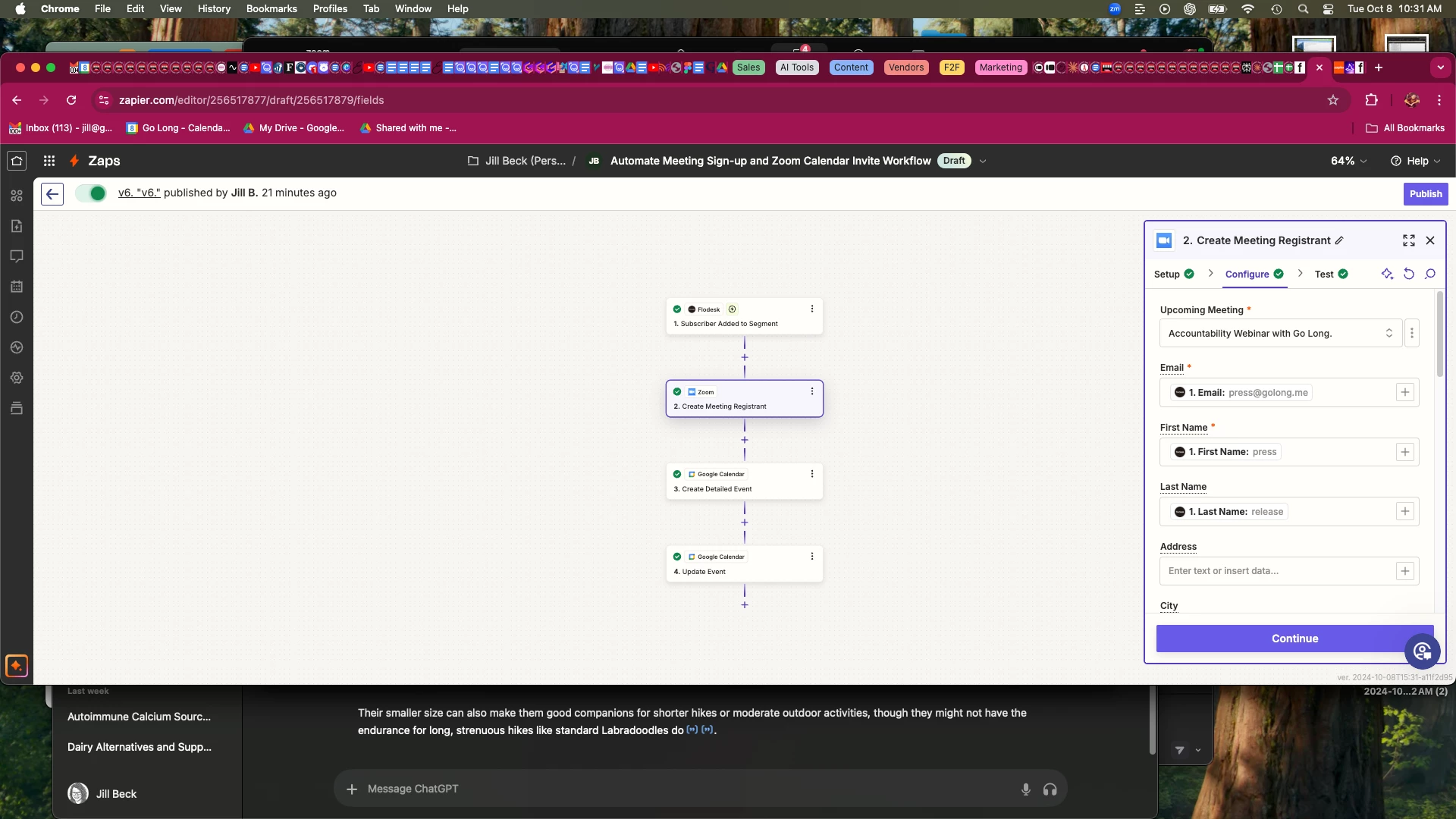Expand the Upcoming Meeting dropdown
The width and height of the screenshot is (1456, 819).
pyautogui.click(x=1280, y=334)
